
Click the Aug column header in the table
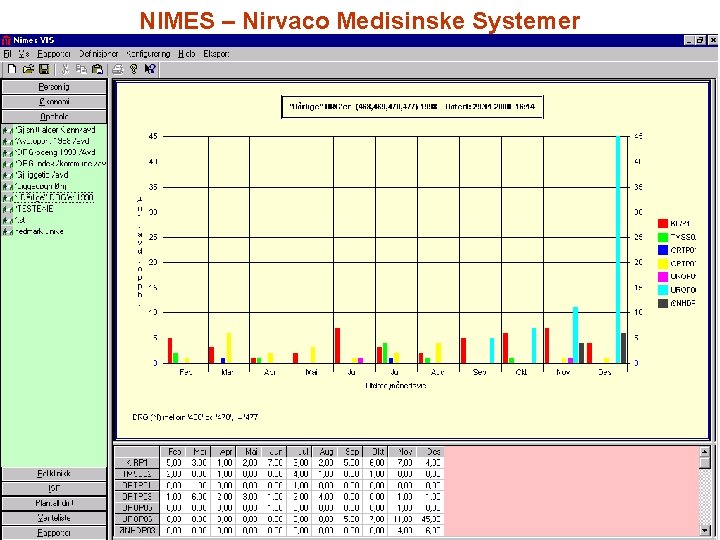[325, 452]
